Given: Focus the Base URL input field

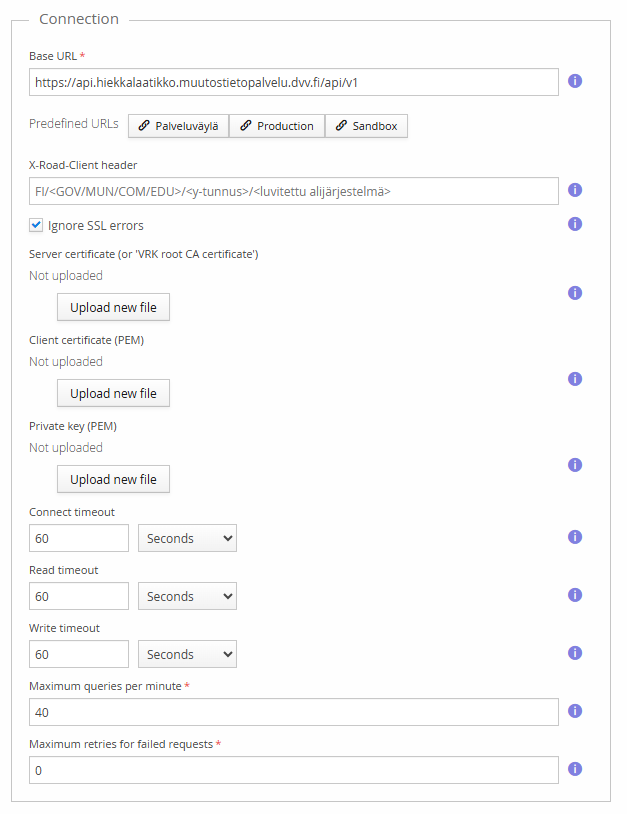Looking at the screenshot, I should coord(293,82).
